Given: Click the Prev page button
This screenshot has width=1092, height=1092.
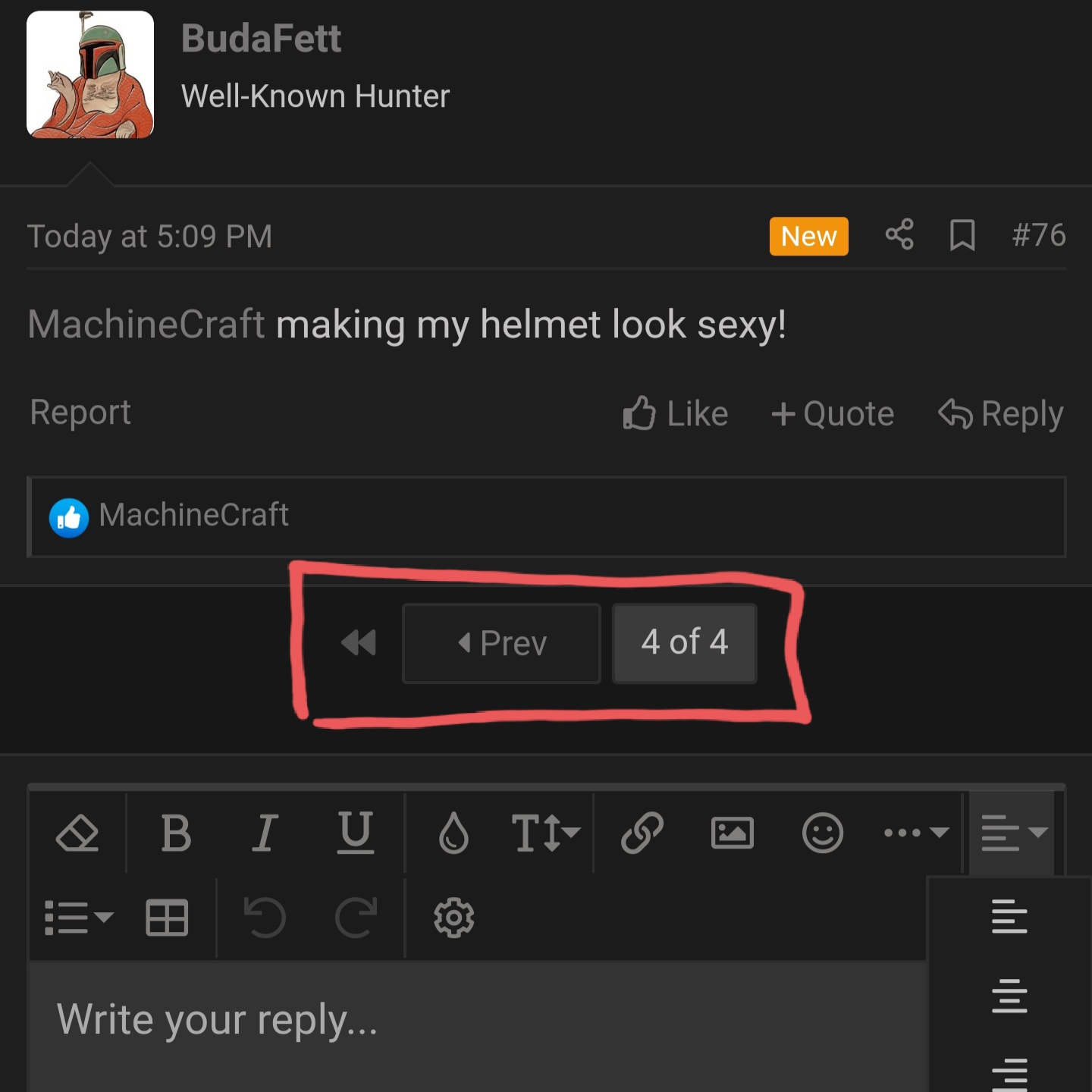Looking at the screenshot, I should [501, 643].
